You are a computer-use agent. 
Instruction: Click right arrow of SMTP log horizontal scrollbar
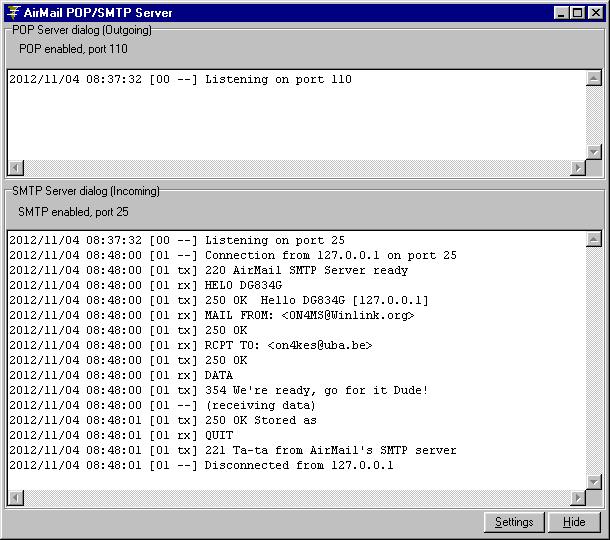pyautogui.click(x=578, y=498)
